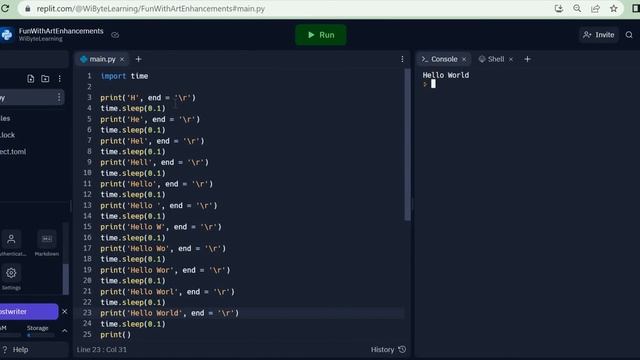The image size is (640, 360).
Task: Click line number 13 in the gutter
Action: [x=87, y=205]
